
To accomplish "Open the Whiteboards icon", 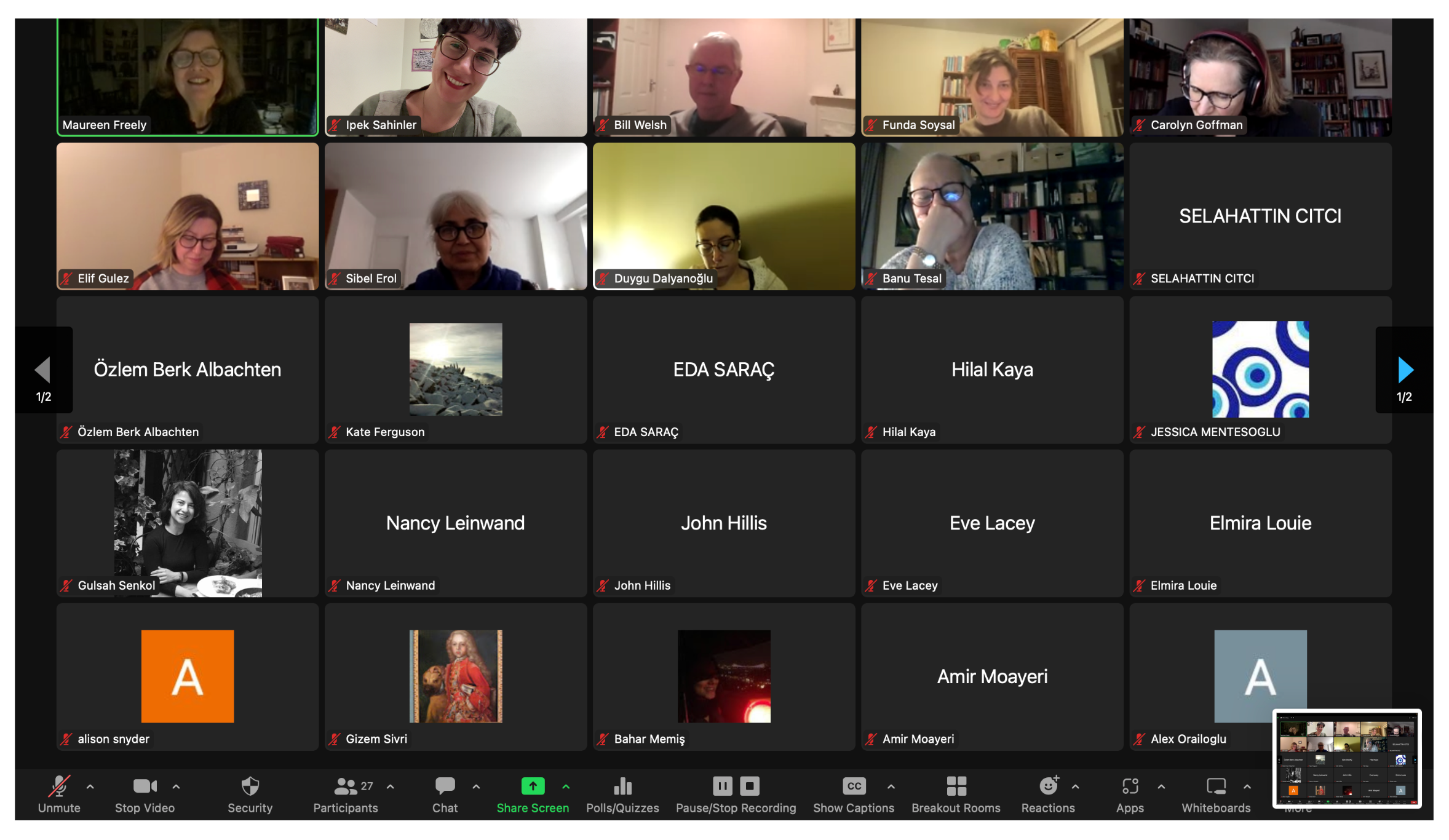I will point(1216,786).
